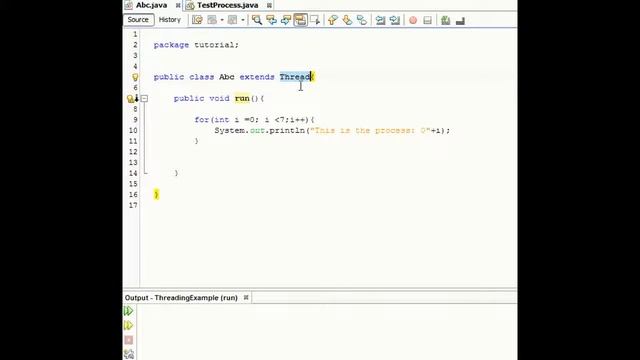Toggle Highlight Search in the editor toolbar
The height and width of the screenshot is (360, 640).
[300, 20]
